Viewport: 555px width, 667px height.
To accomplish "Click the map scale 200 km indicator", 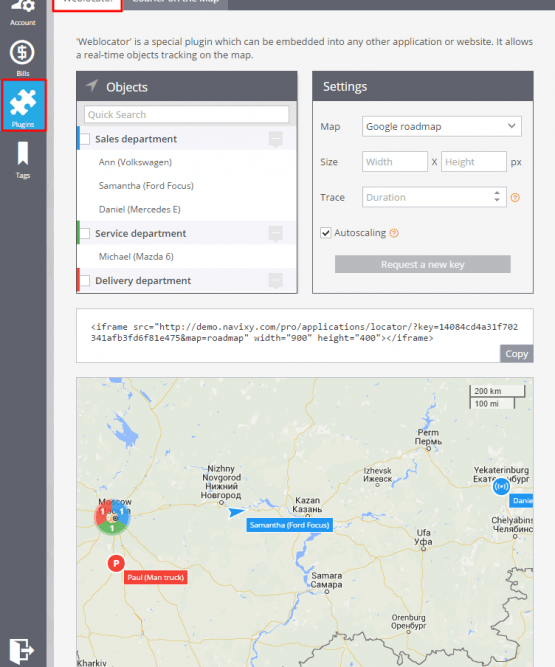I will point(497,391).
